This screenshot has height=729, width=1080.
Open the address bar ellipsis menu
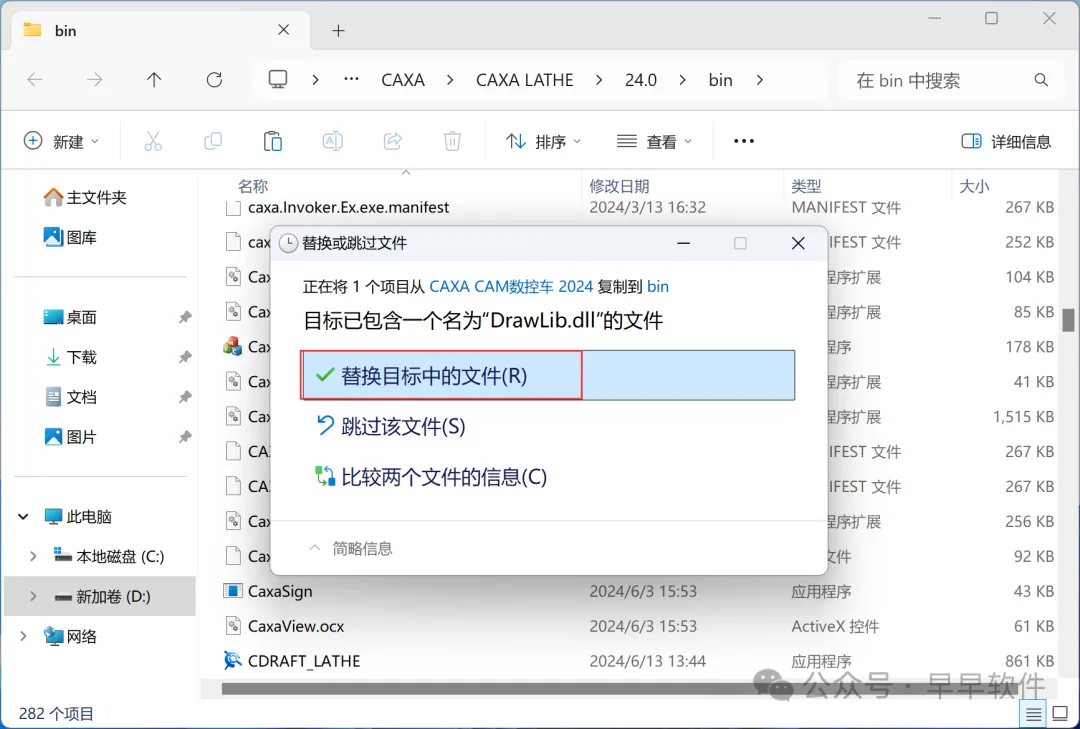[351, 80]
